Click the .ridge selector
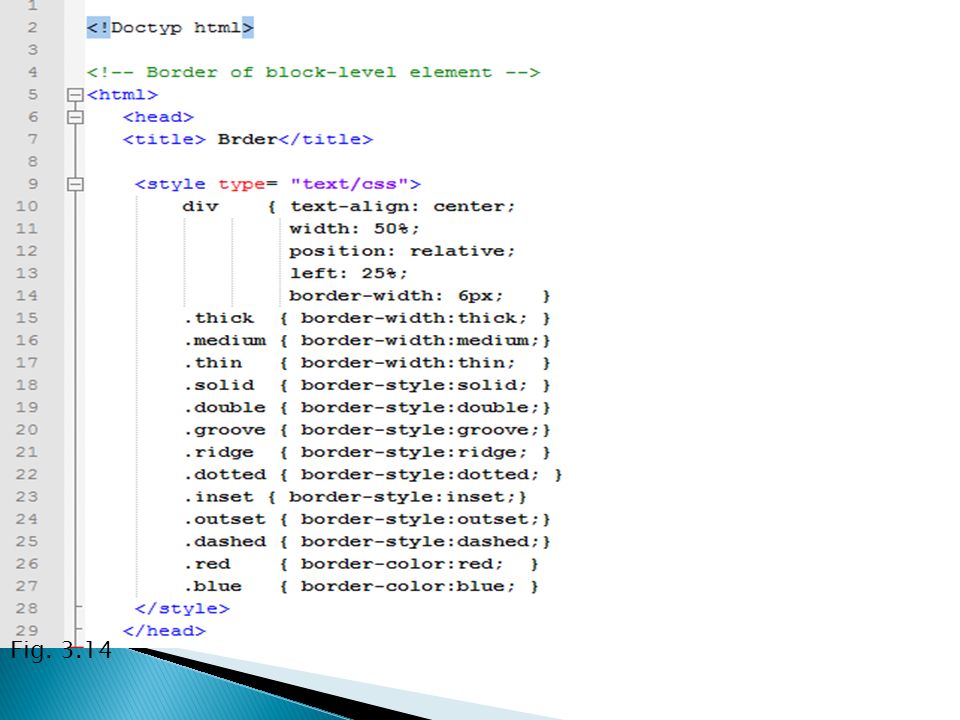The width and height of the screenshot is (960, 720). (x=219, y=452)
